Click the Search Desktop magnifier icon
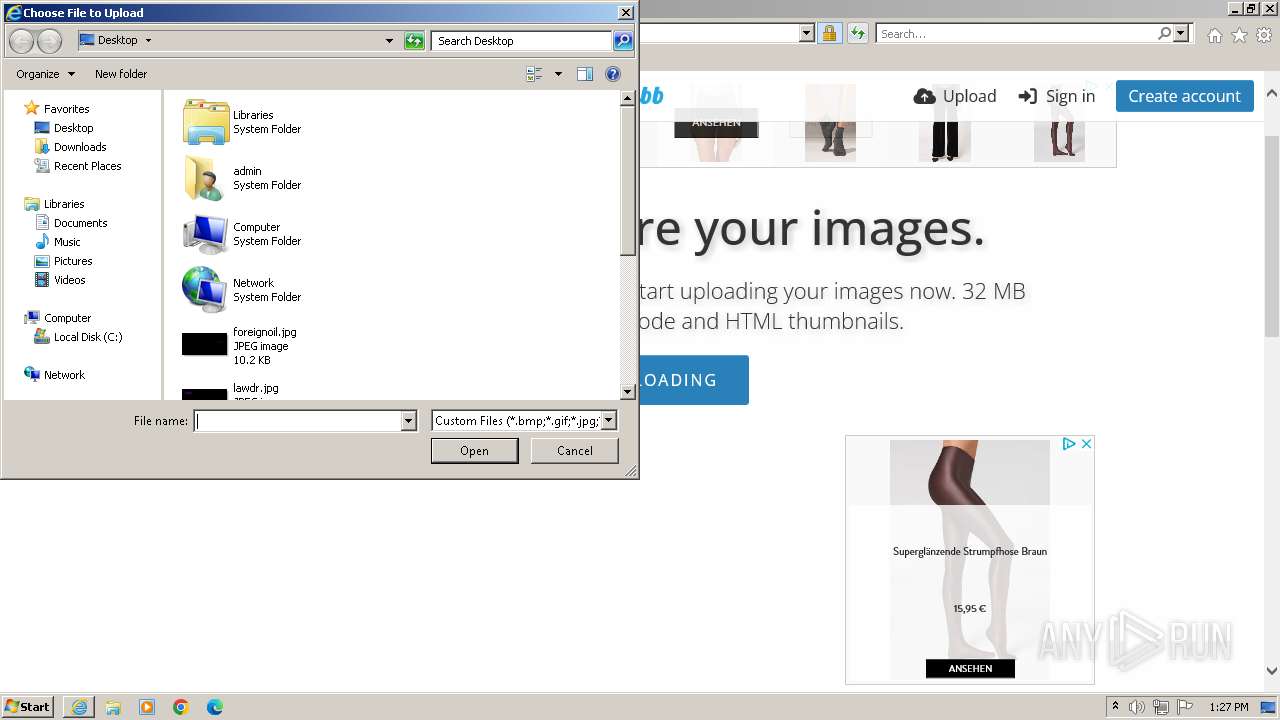1280x720 pixels. tap(623, 41)
